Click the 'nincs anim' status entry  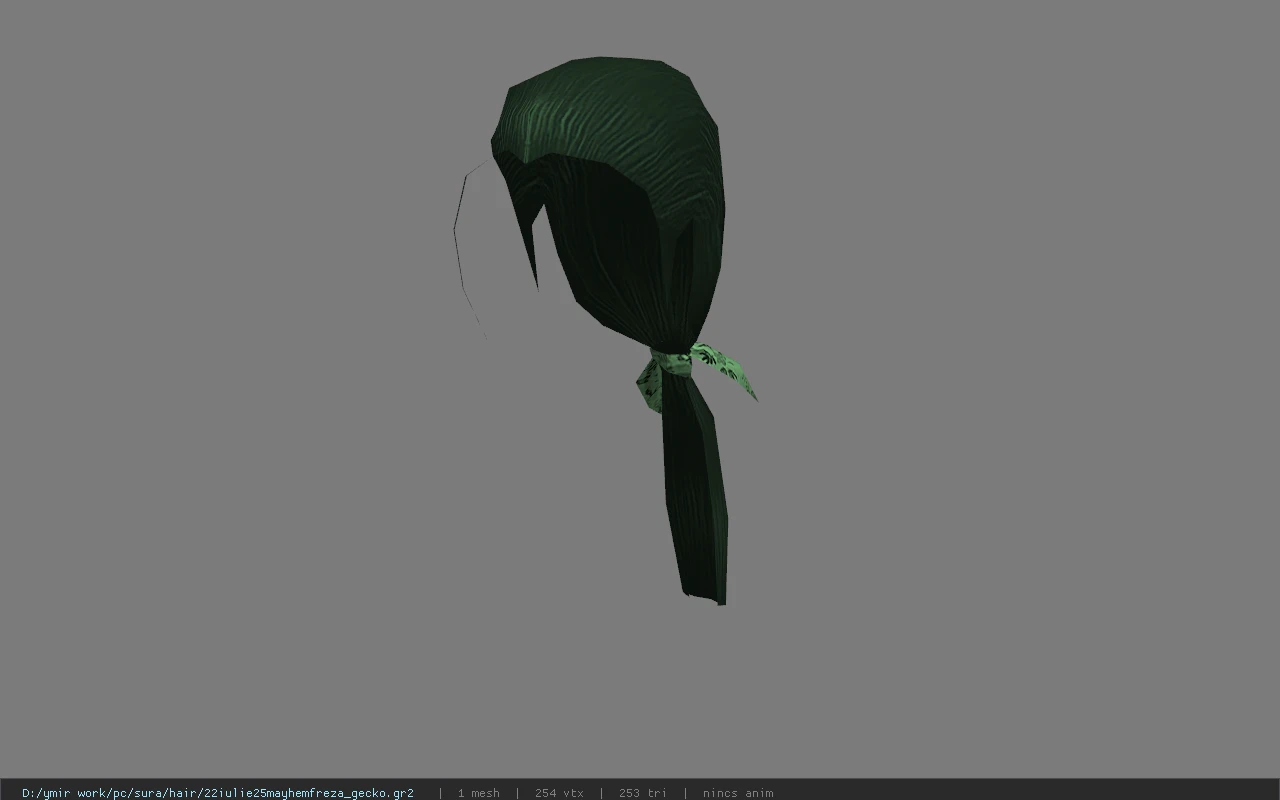click(738, 793)
